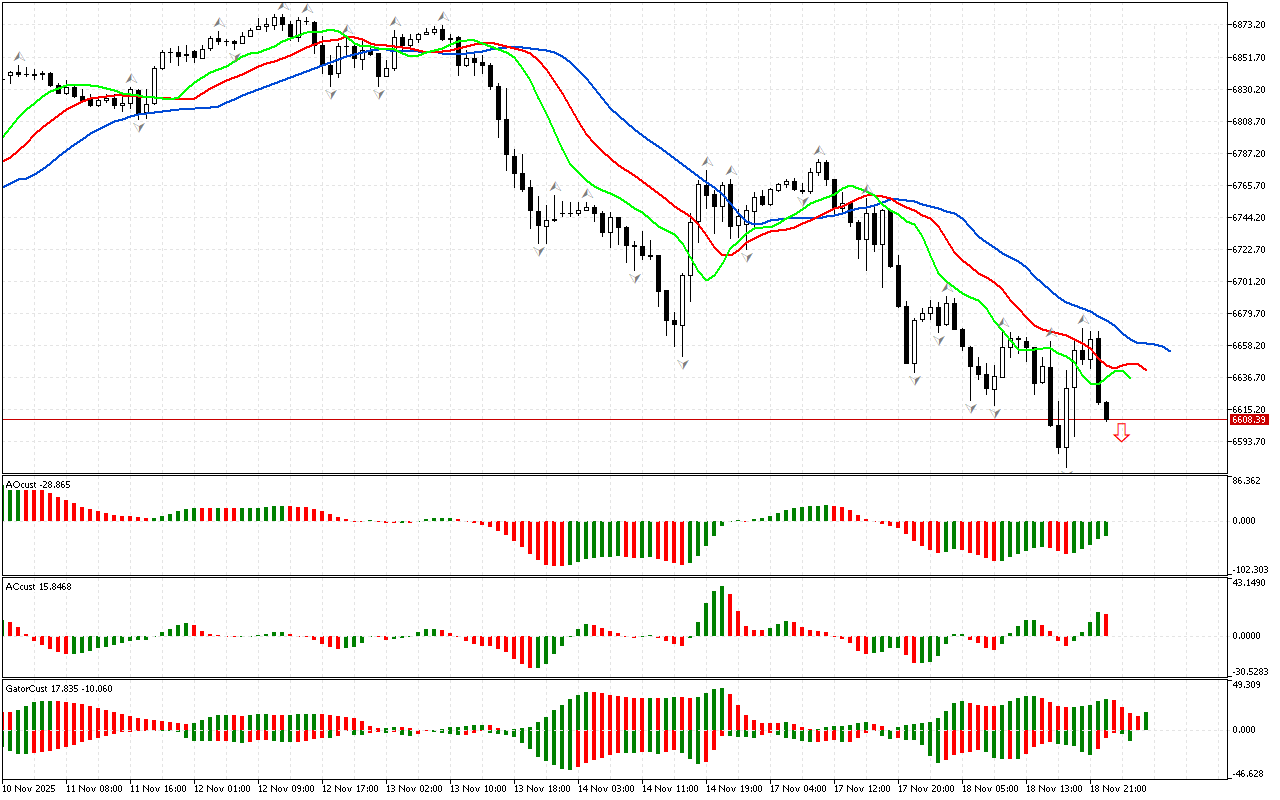Click the rightmost green bar in GatorCust histogram

click(1145, 720)
